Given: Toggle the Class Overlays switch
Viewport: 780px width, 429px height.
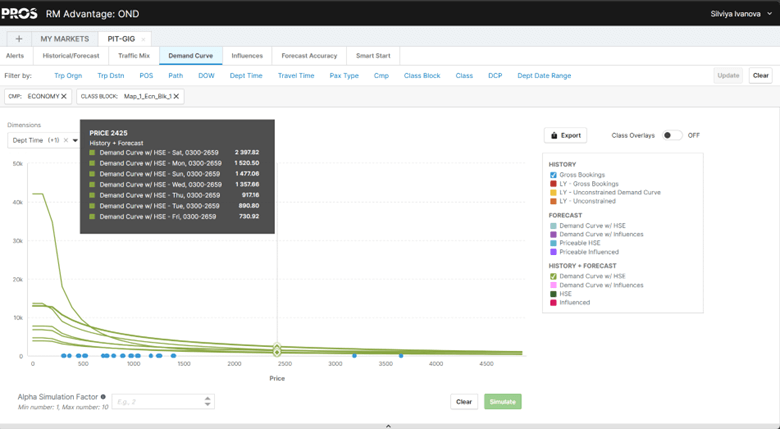Looking at the screenshot, I should tap(672, 135).
